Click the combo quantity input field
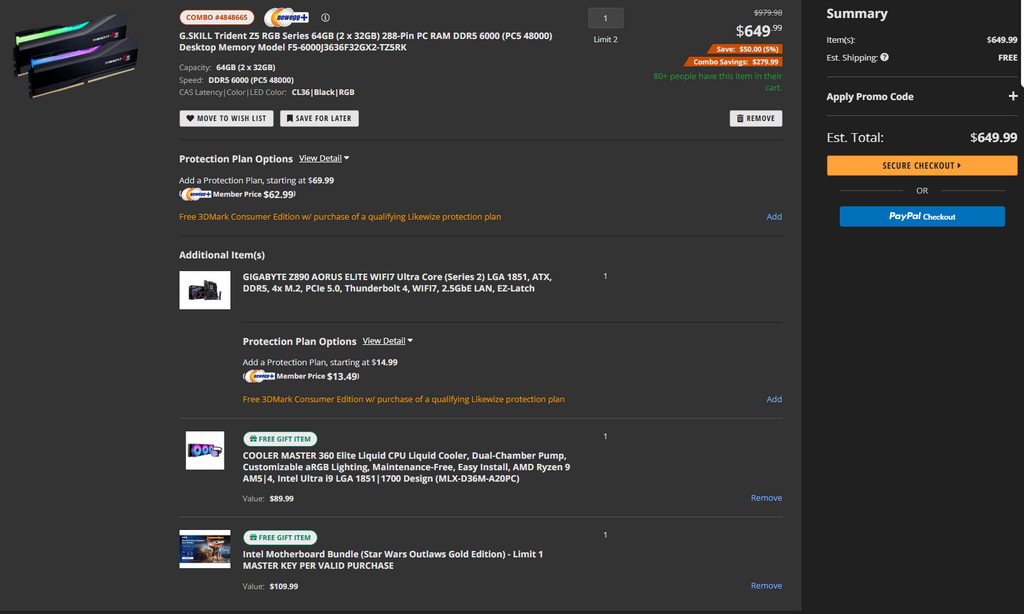Screen dimensions: 1024x614 click(605, 18)
